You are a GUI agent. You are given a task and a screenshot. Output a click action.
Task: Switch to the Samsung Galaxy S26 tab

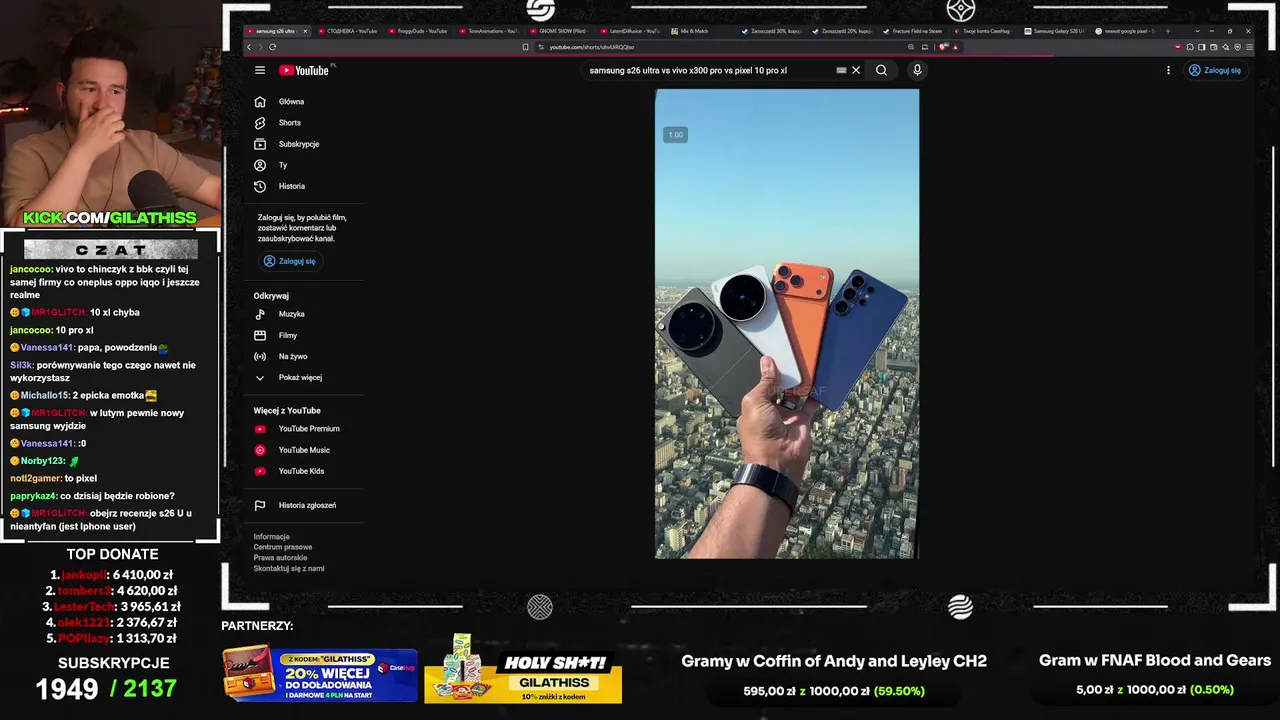point(1055,31)
